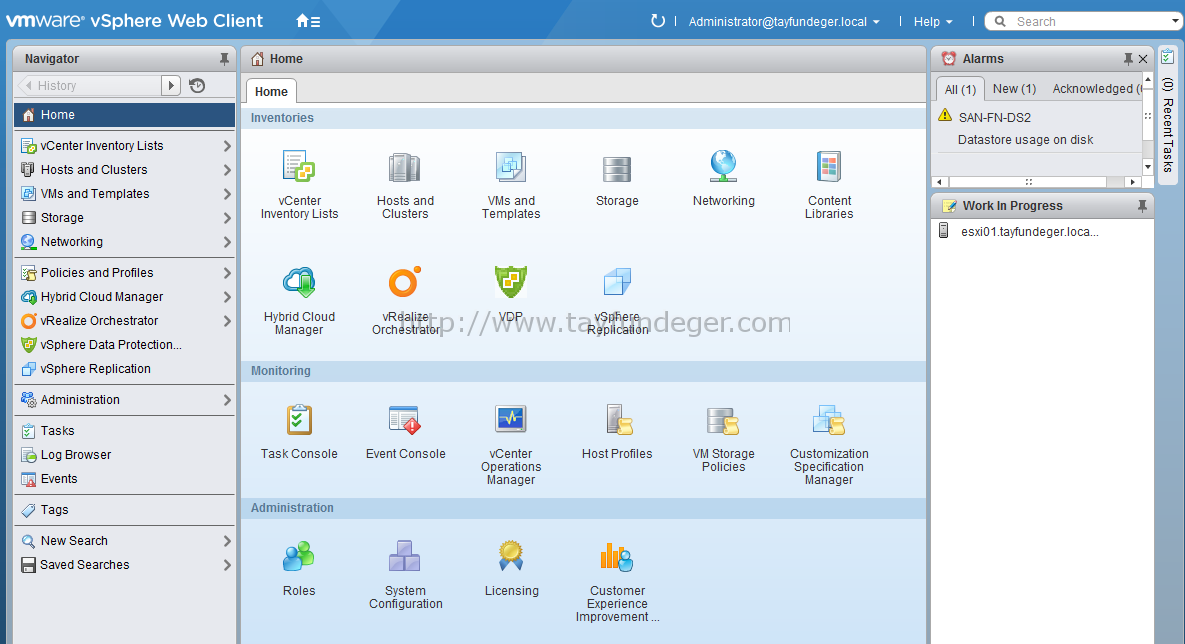The width and height of the screenshot is (1185, 644).
Task: Open the vSphere Replication icon in Home panel
Action: point(617,282)
